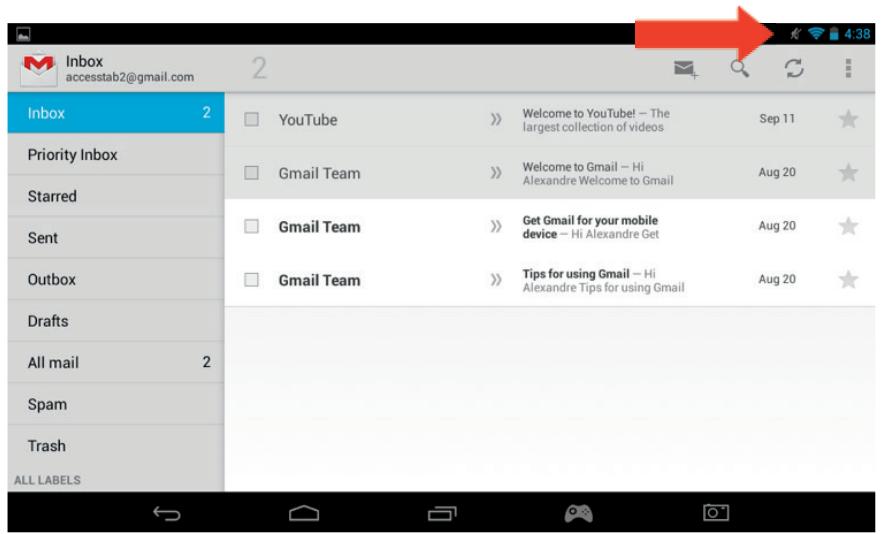
Task: Check the Get Gmail for mobile email checkbox
Action: [x=251, y=226]
